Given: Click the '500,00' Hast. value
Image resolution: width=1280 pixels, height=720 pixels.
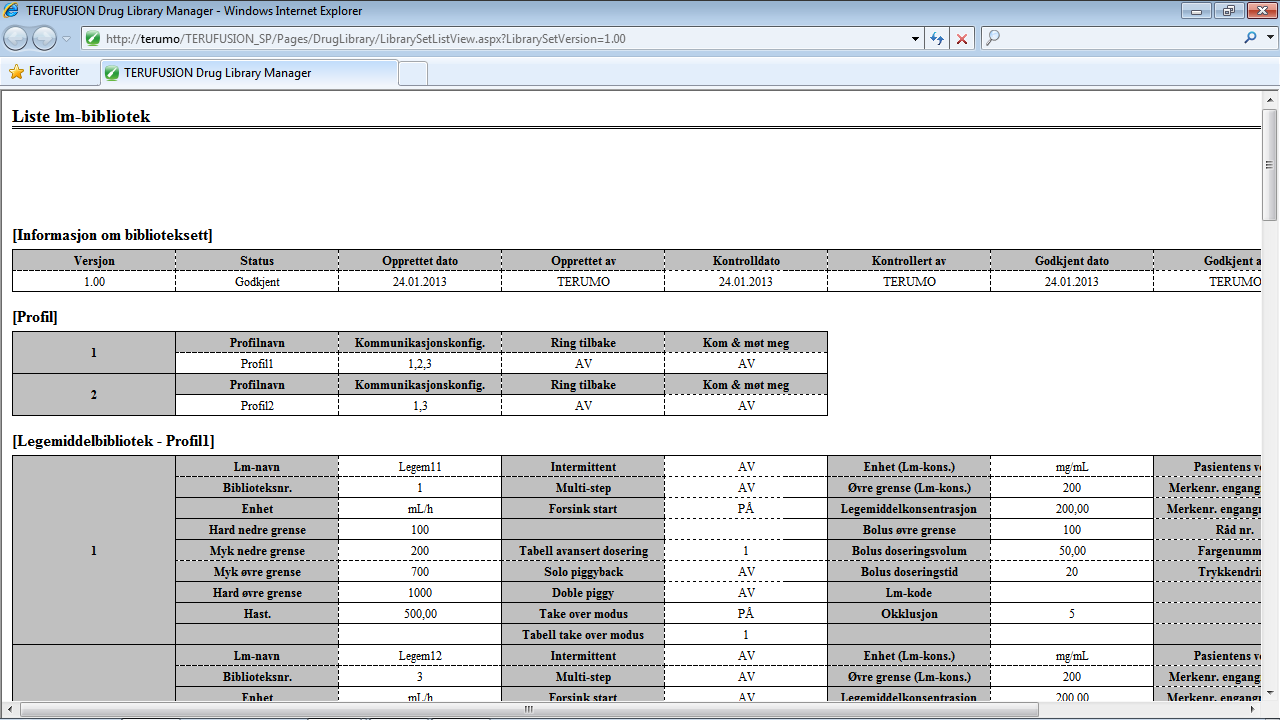Looking at the screenshot, I should click(x=420, y=614).
